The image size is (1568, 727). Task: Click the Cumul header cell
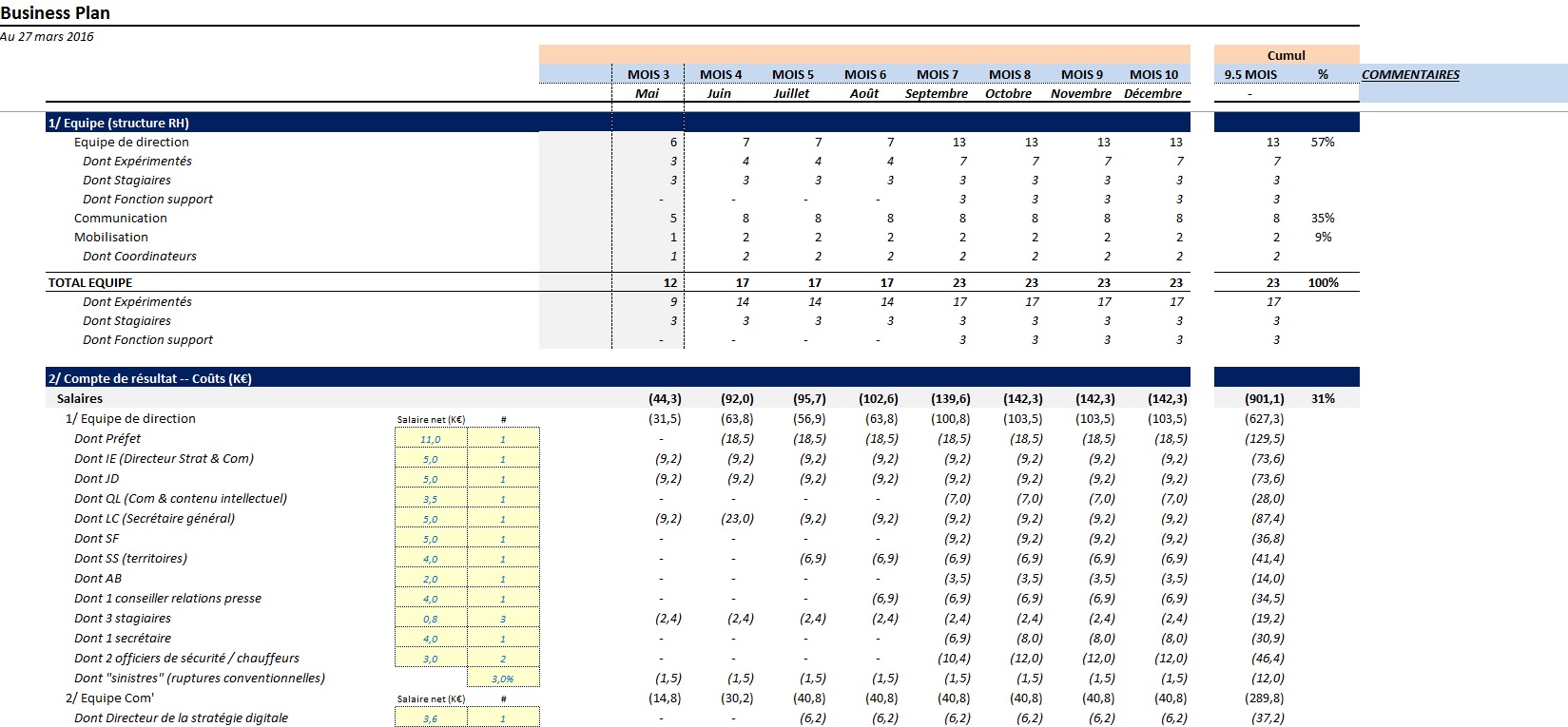tap(1286, 55)
